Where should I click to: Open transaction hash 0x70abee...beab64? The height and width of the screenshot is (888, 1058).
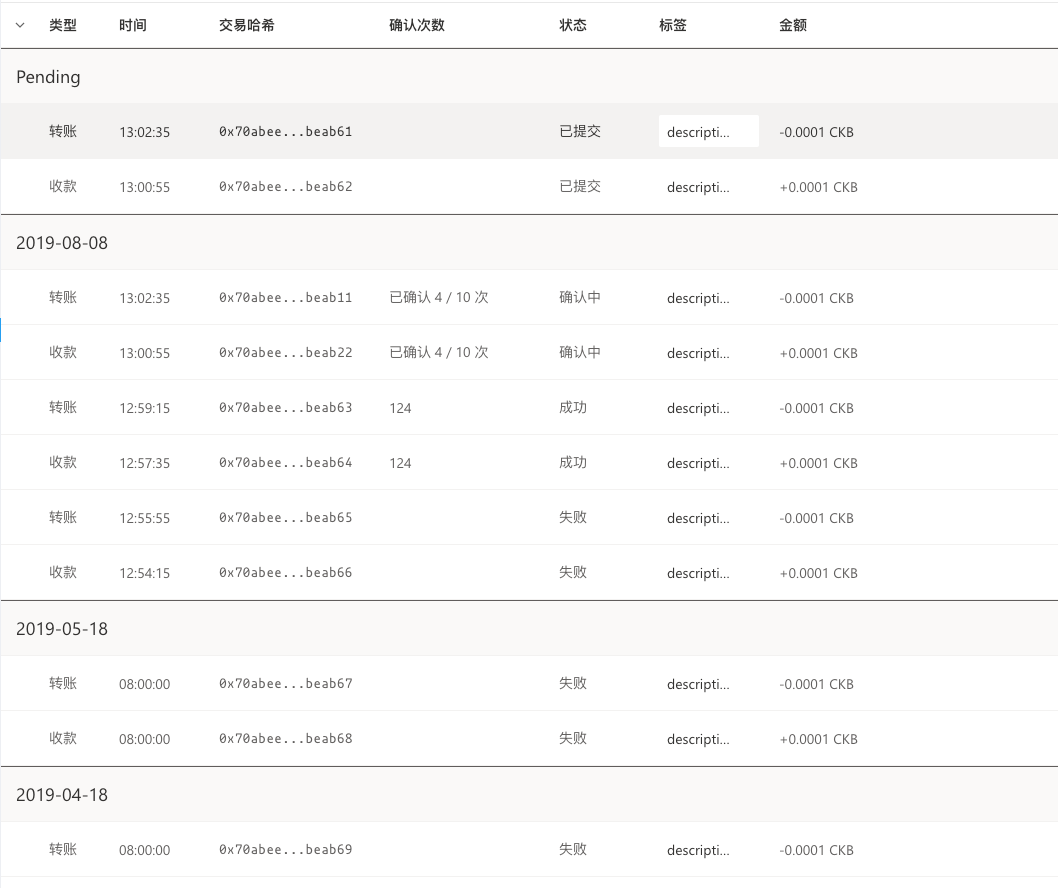click(285, 463)
